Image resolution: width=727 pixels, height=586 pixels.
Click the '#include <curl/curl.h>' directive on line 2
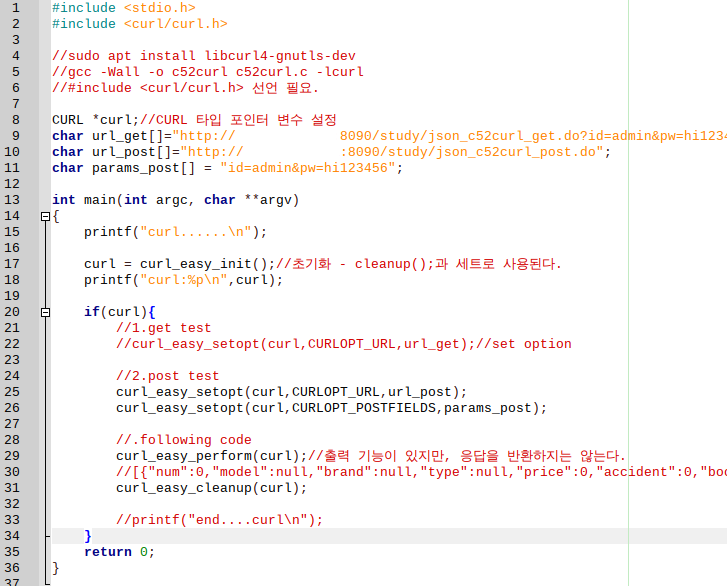tap(140, 24)
